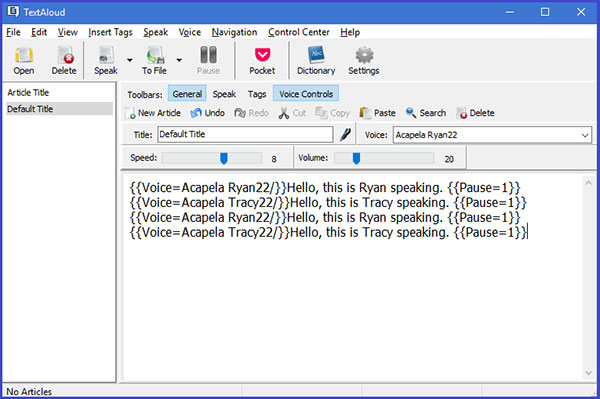
Task: Click the To File icon
Action: point(155,55)
